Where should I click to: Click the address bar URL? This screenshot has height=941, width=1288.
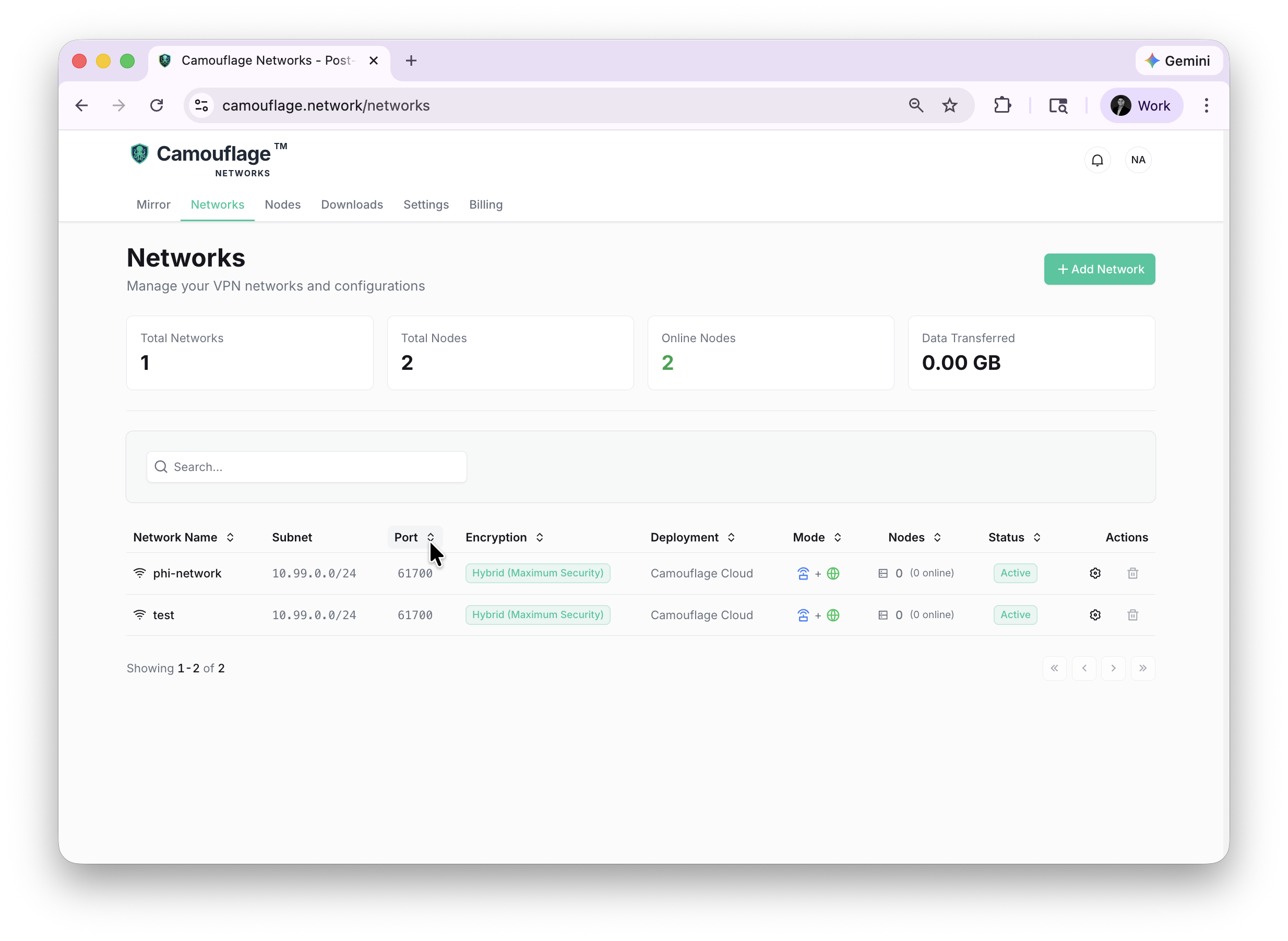pos(326,105)
